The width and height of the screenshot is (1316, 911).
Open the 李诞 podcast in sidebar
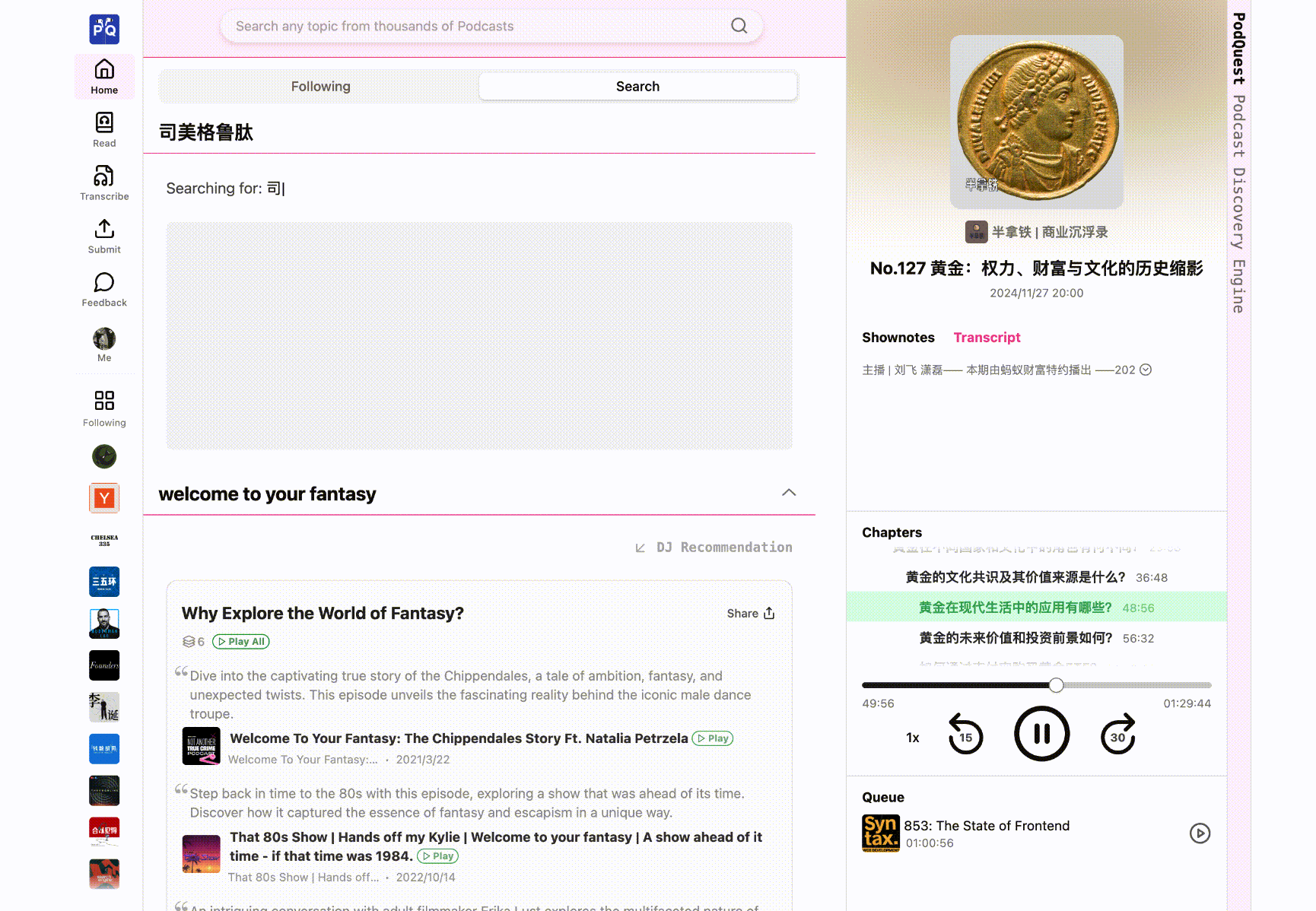pos(104,707)
